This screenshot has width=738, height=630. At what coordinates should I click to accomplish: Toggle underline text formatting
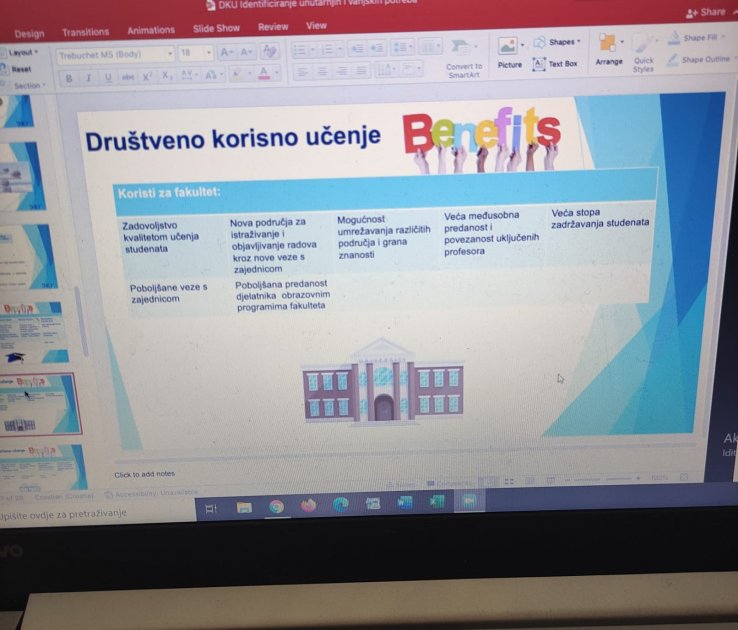107,78
